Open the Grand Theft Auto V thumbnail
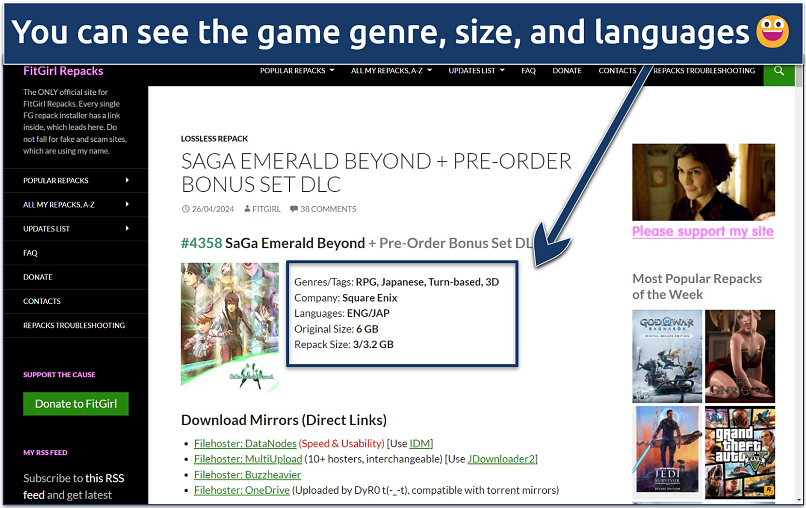Screen dimensions: 806x508 pos(740,451)
